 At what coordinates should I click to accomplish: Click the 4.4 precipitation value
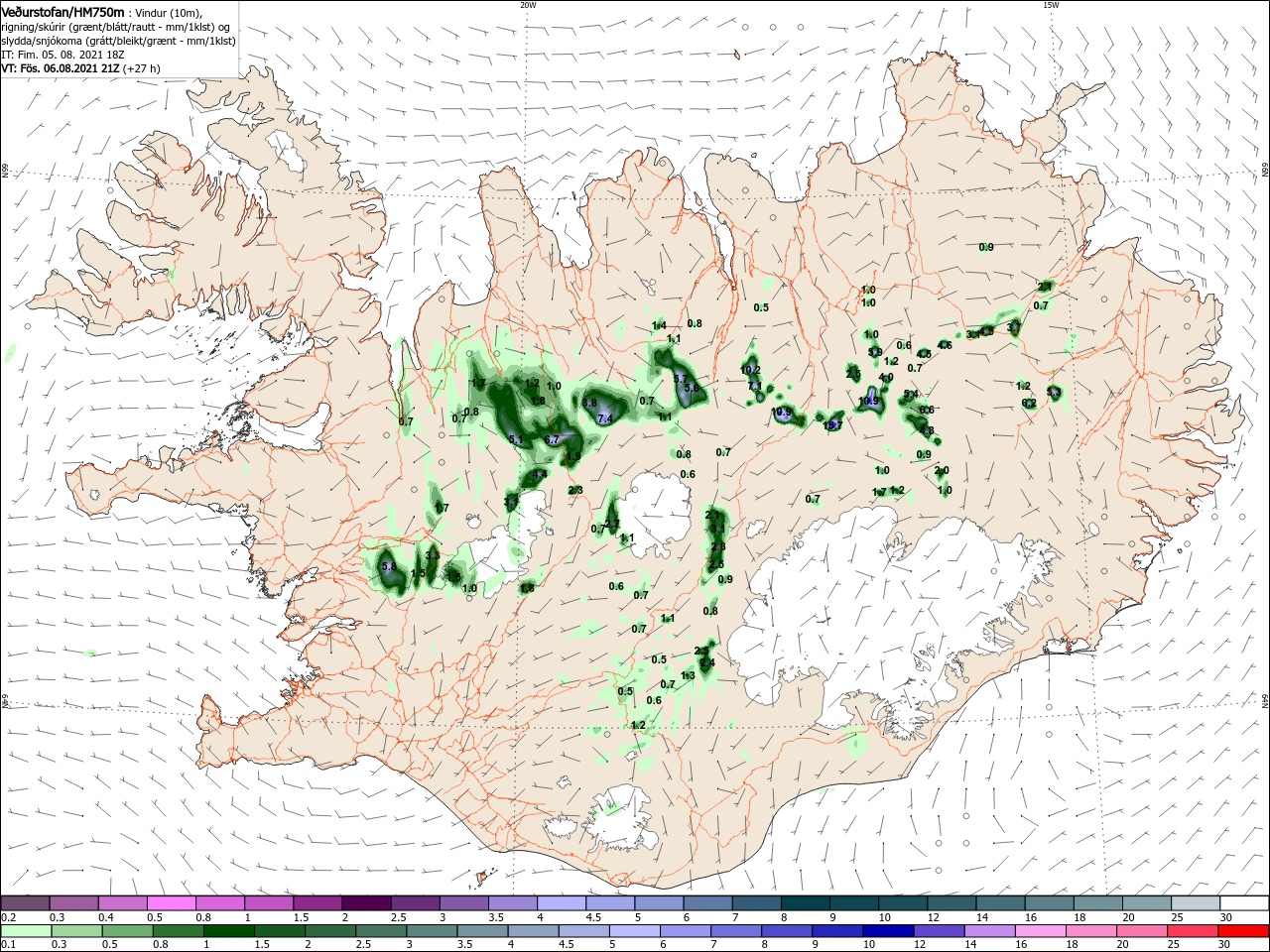point(540,475)
